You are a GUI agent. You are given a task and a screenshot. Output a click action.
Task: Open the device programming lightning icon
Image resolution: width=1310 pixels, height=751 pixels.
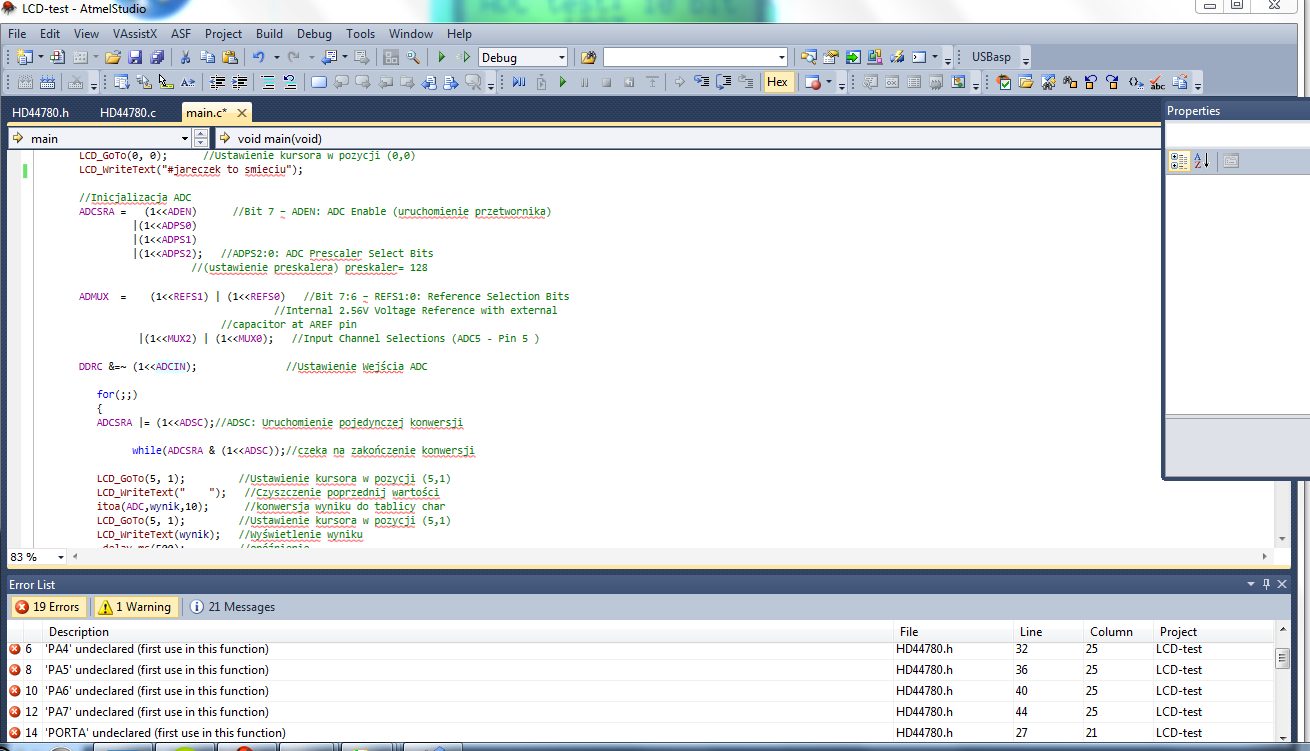click(x=897, y=57)
